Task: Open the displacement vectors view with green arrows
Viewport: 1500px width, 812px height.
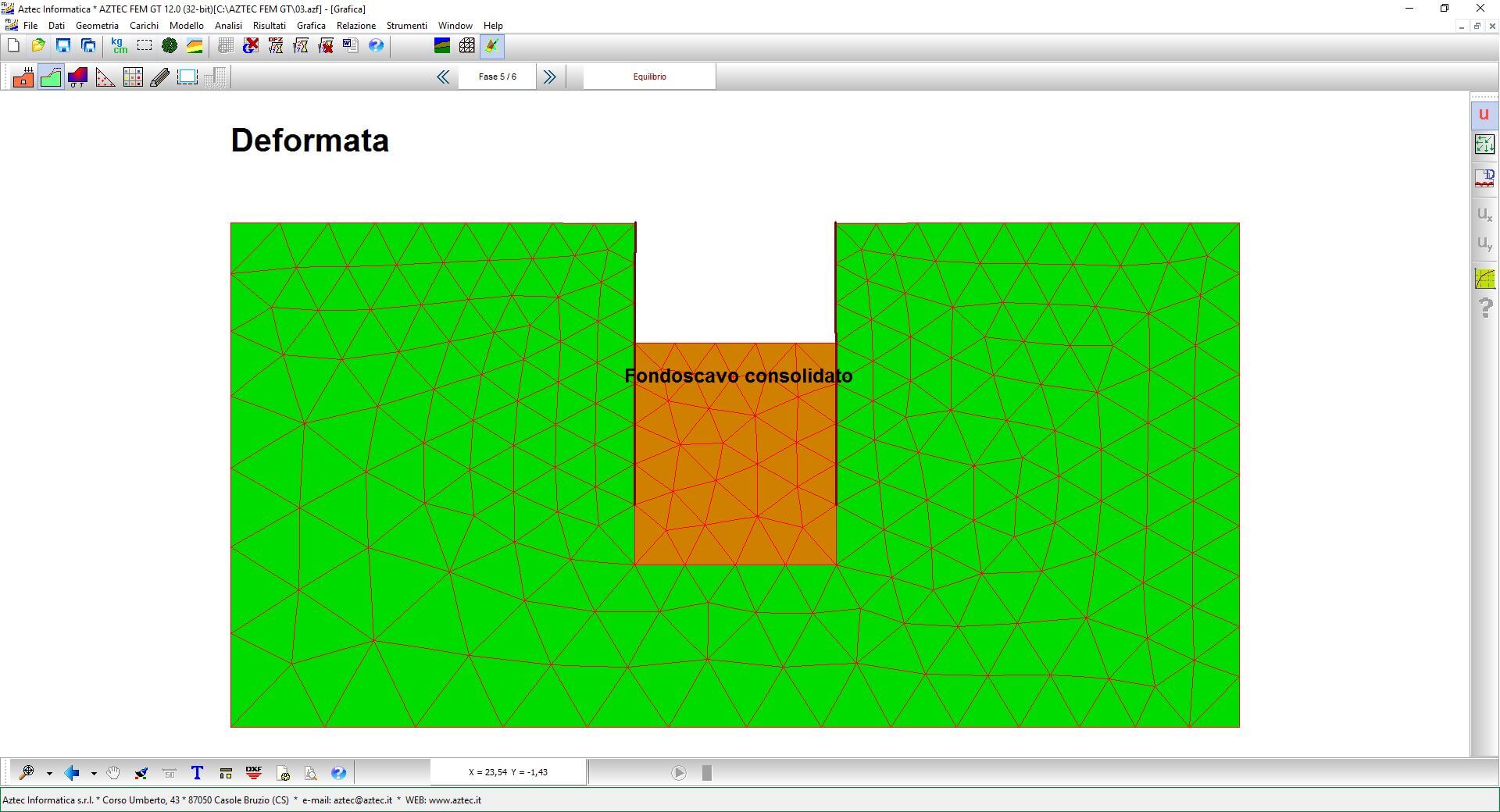Action: pyautogui.click(x=1484, y=144)
